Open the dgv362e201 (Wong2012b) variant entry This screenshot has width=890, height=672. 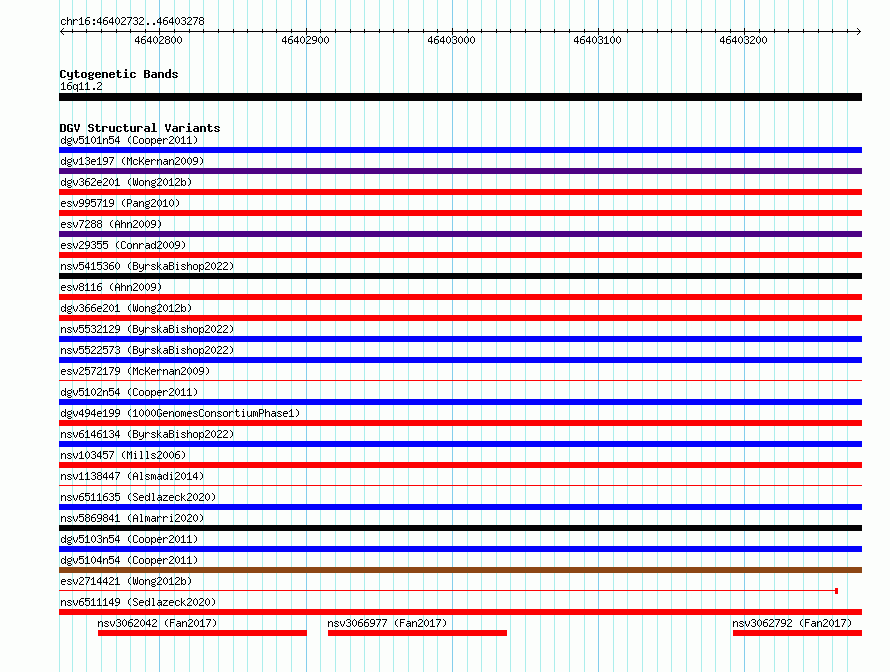click(x=126, y=182)
